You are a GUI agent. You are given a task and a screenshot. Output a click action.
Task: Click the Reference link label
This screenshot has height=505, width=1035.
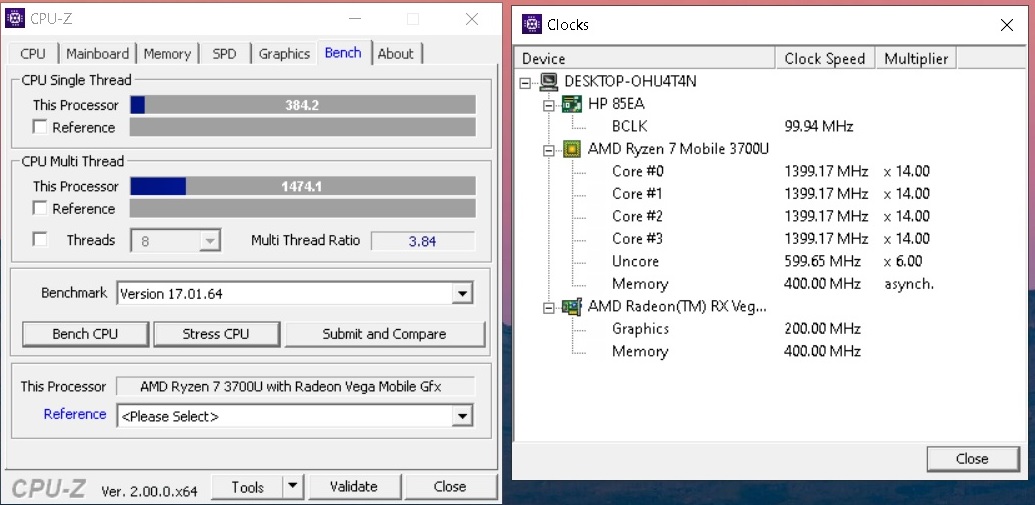75,414
